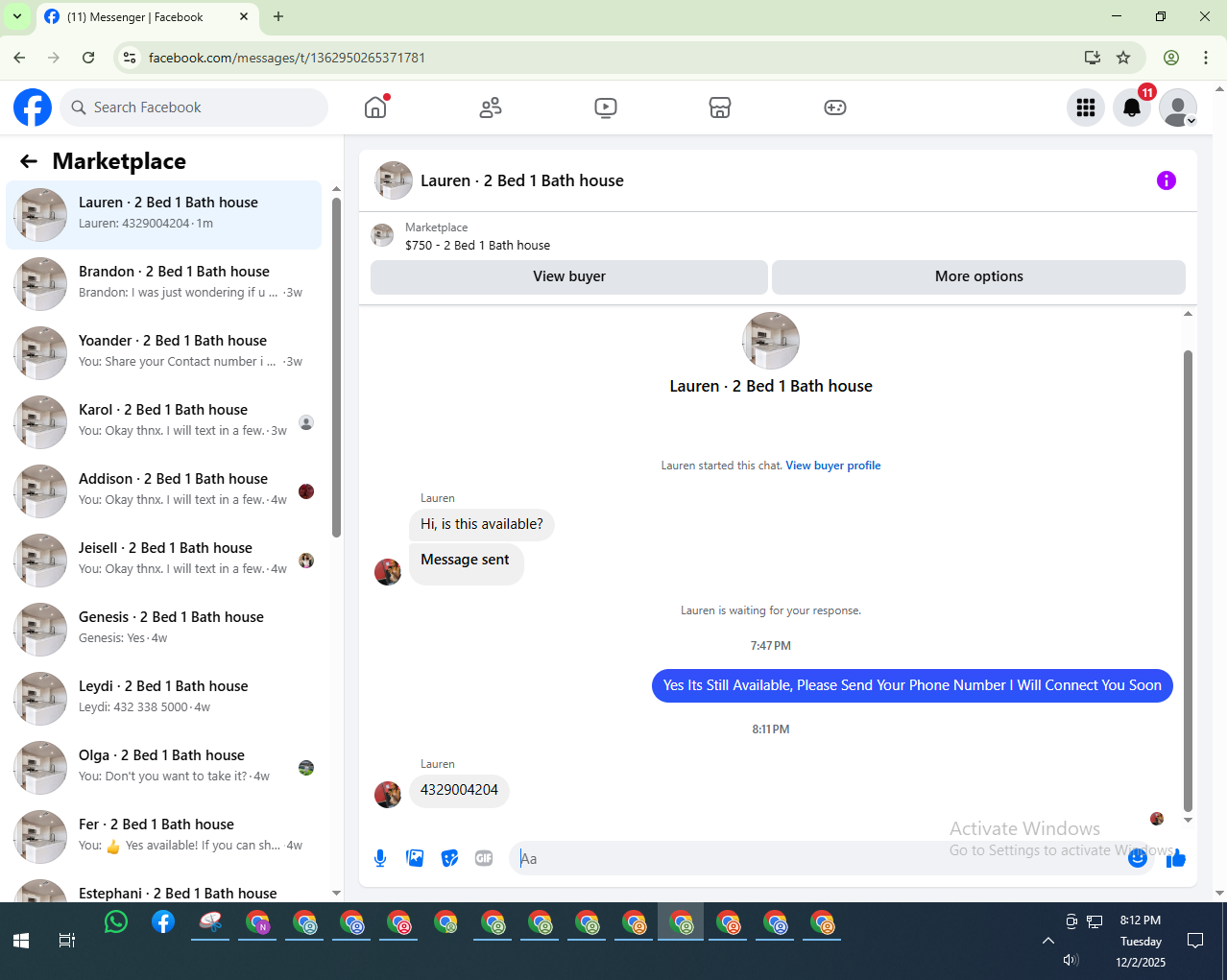Click the 'Hi, is this available?' message bubble
The image size is (1227, 980).
tap(481, 524)
